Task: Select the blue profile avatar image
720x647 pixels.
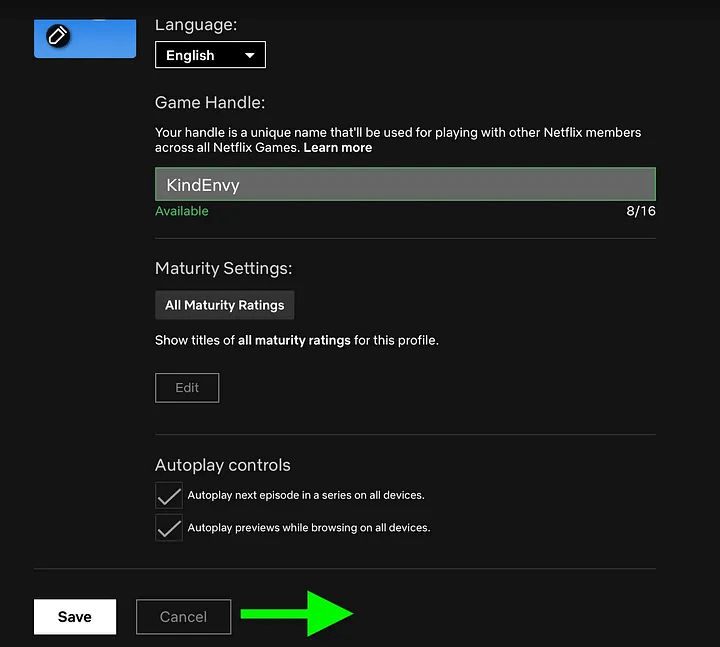Action: [x=85, y=39]
